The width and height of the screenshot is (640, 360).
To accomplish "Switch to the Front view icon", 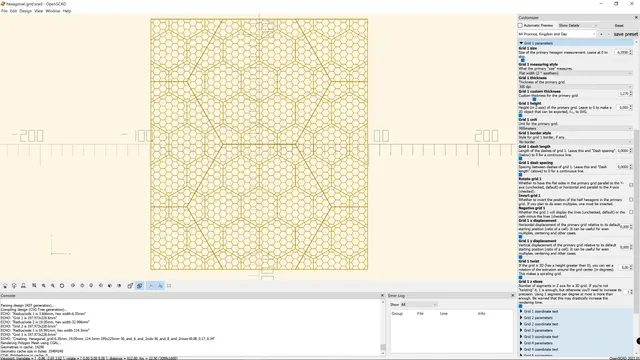I will pyautogui.click(x=110, y=286).
